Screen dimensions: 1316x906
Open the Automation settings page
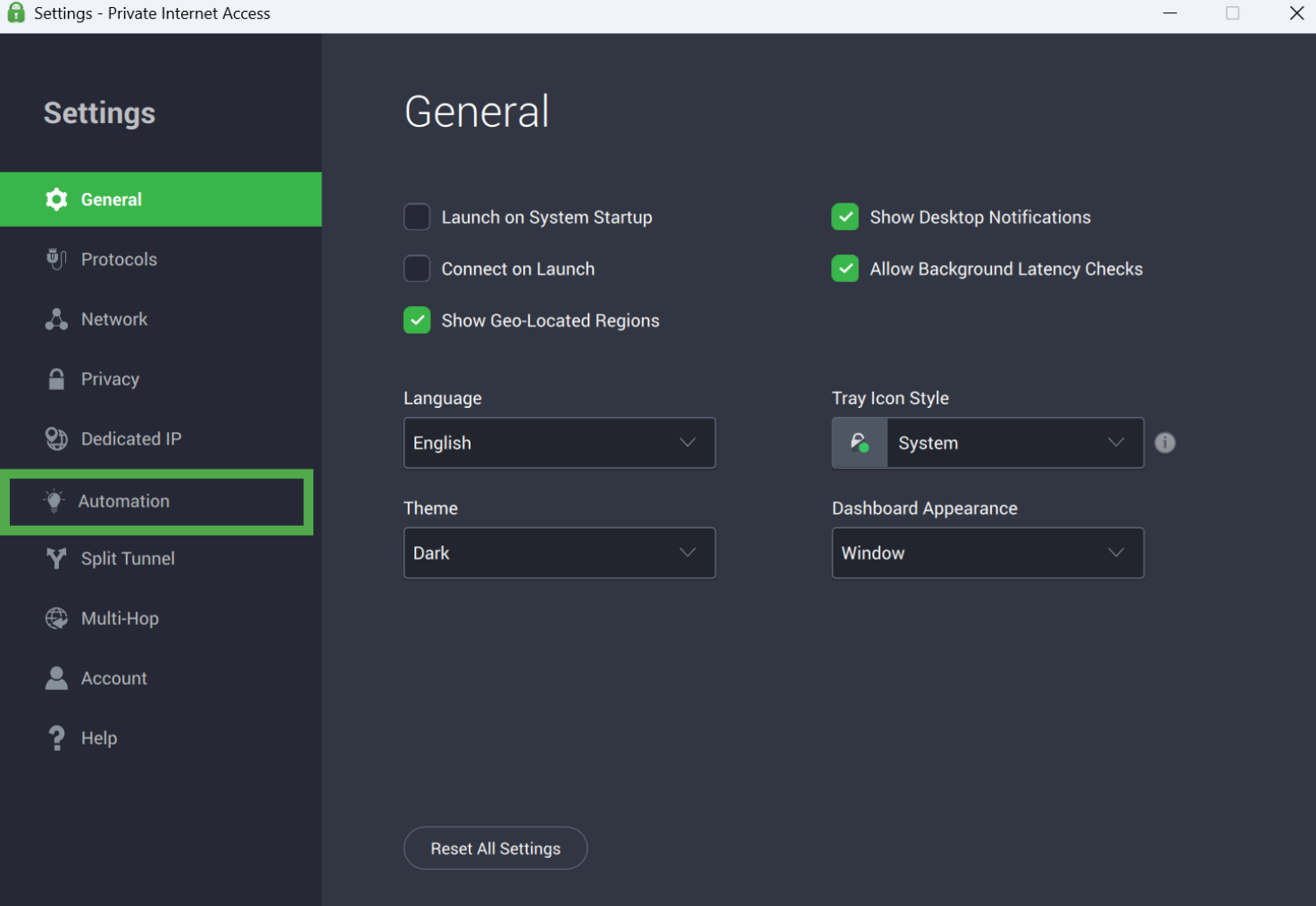coord(156,502)
